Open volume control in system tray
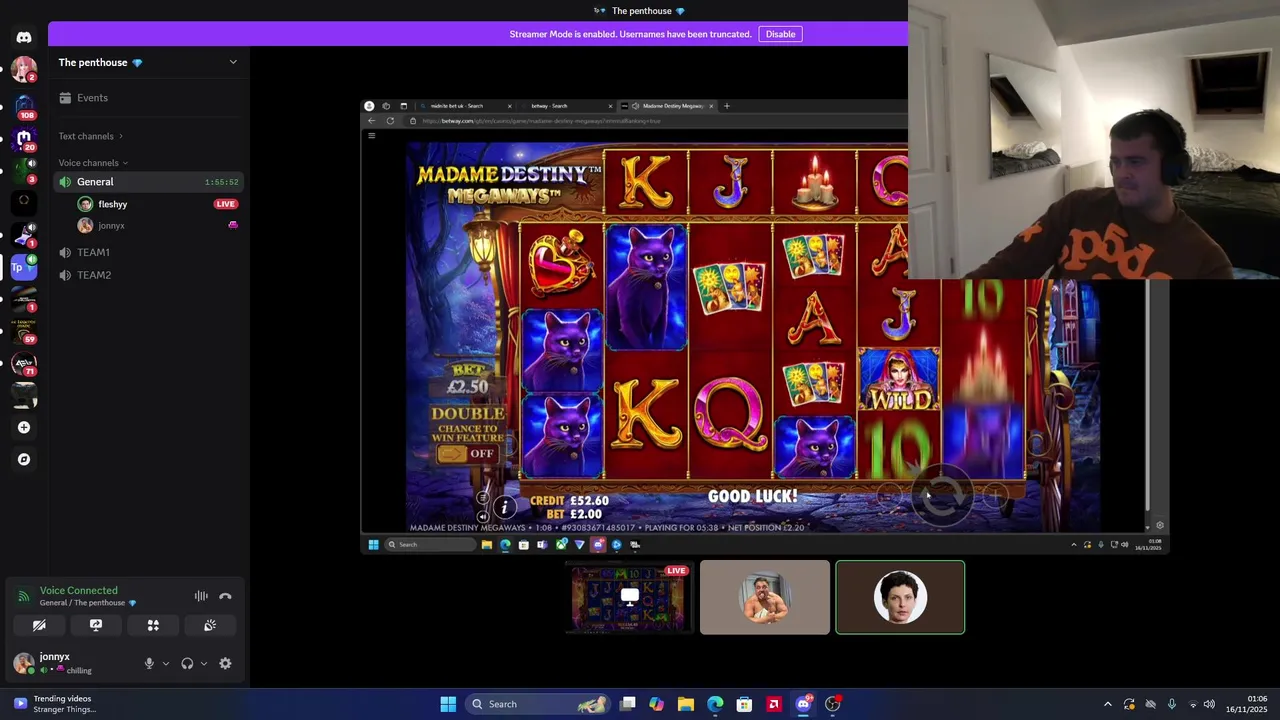This screenshot has height=720, width=1280. (x=1209, y=704)
